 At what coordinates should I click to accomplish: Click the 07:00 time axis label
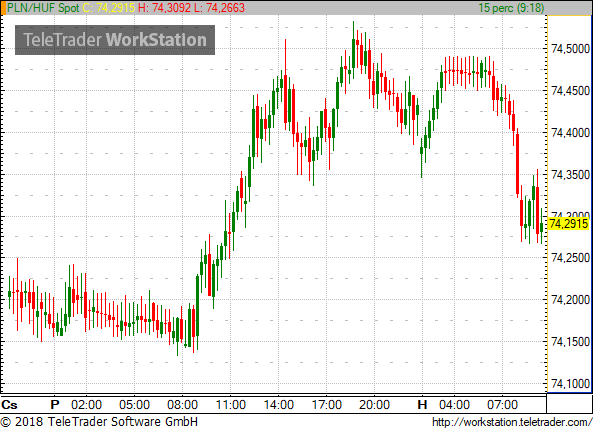coord(502,405)
